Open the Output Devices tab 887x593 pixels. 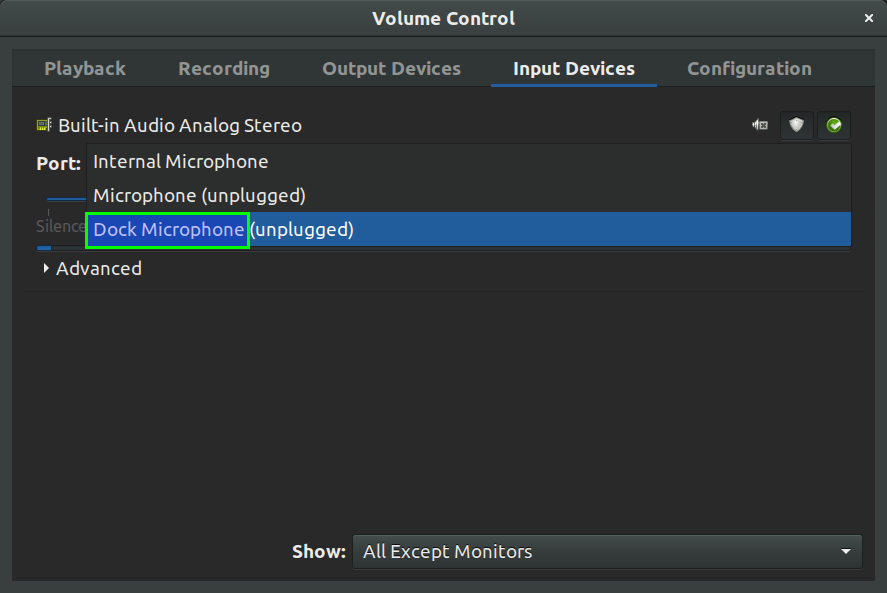391,69
